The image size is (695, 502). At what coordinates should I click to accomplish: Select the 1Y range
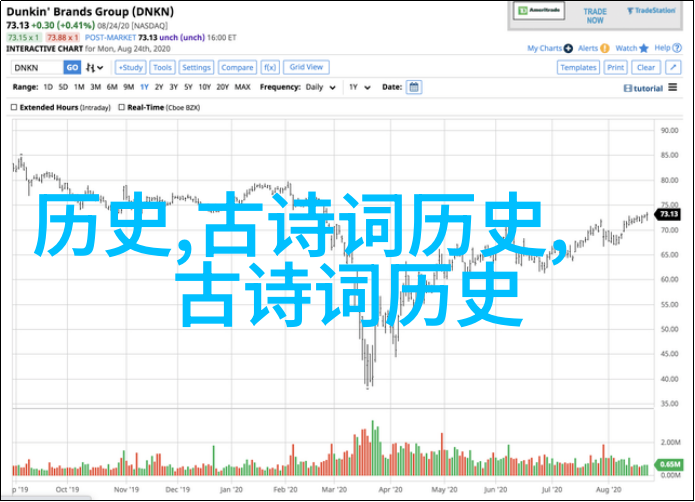pos(144,87)
